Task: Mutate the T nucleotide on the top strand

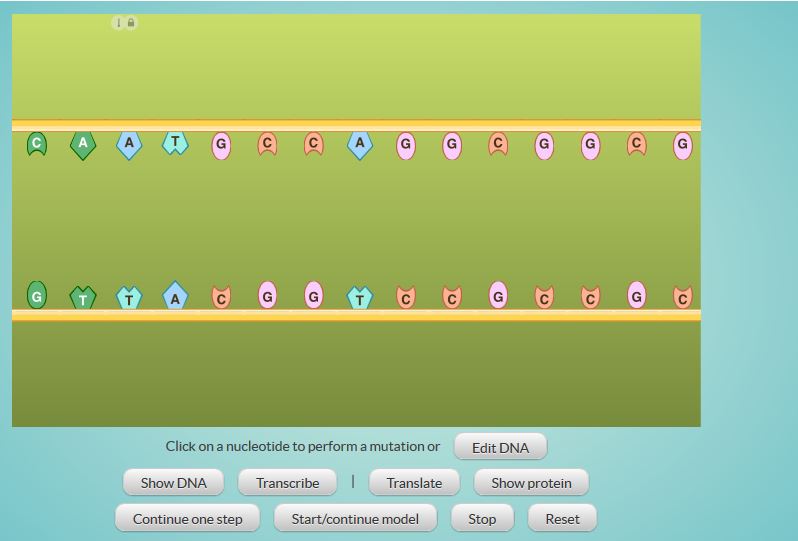Action: coord(175,143)
